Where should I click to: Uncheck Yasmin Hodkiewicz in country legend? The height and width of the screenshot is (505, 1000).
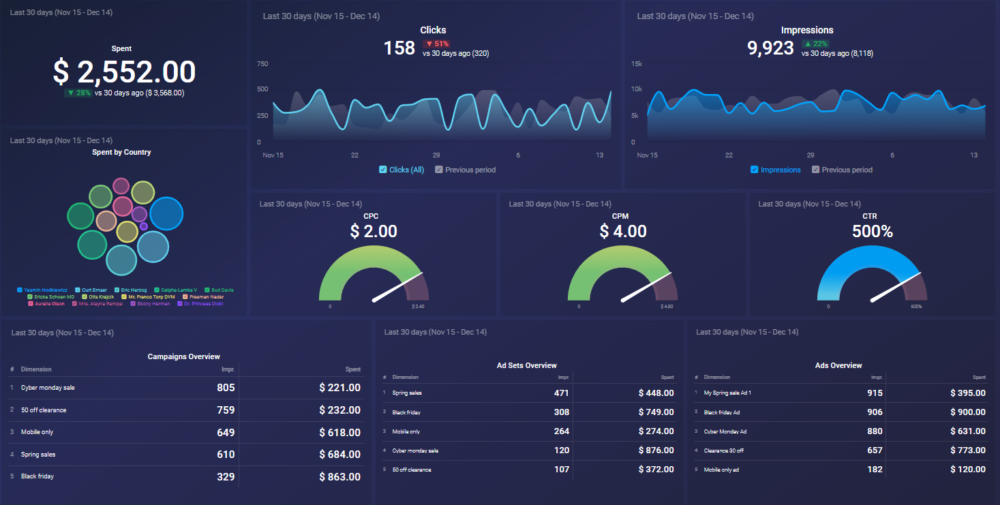[x=20, y=290]
